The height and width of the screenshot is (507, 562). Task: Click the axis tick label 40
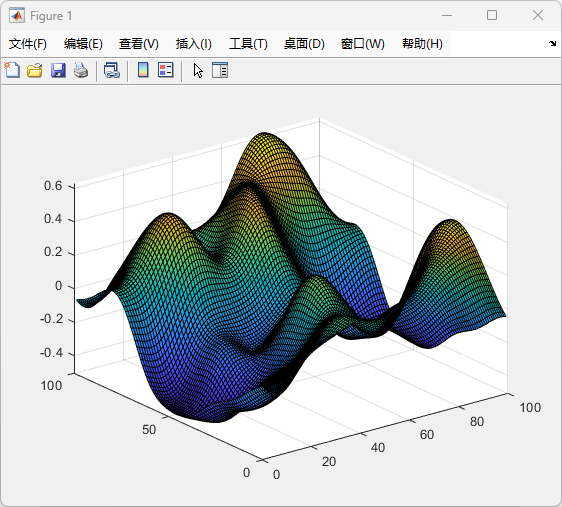(378, 448)
